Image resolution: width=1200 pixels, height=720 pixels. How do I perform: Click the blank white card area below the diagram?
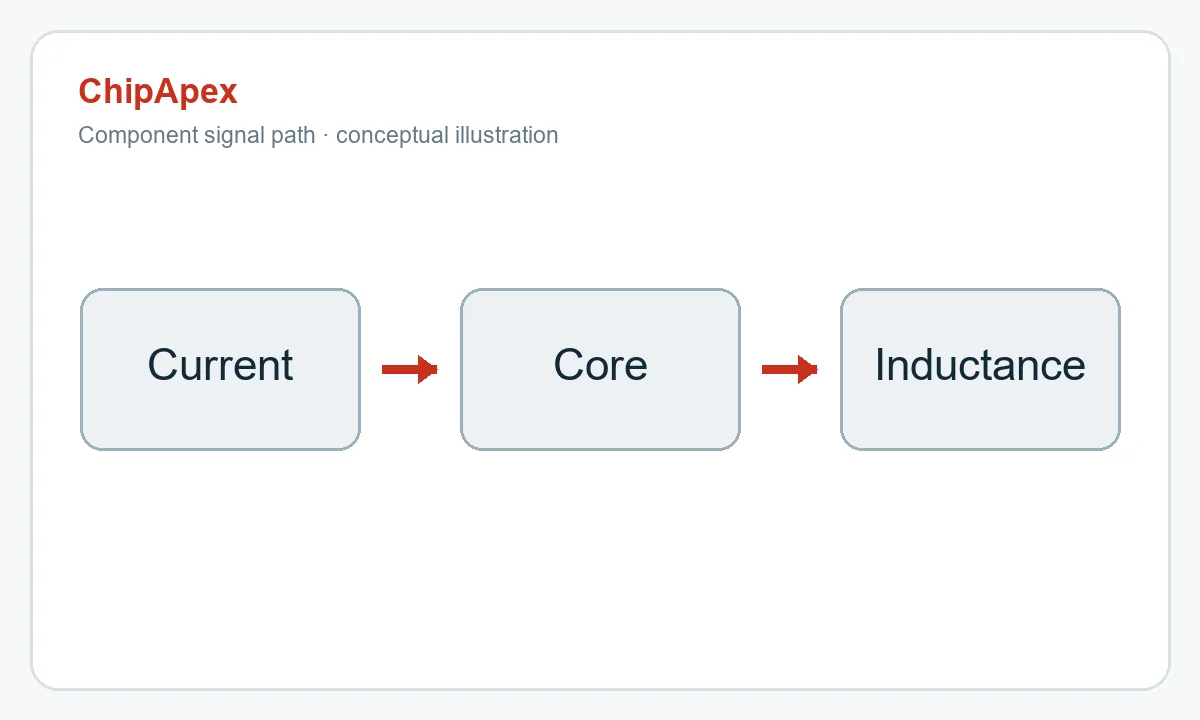(x=600, y=570)
